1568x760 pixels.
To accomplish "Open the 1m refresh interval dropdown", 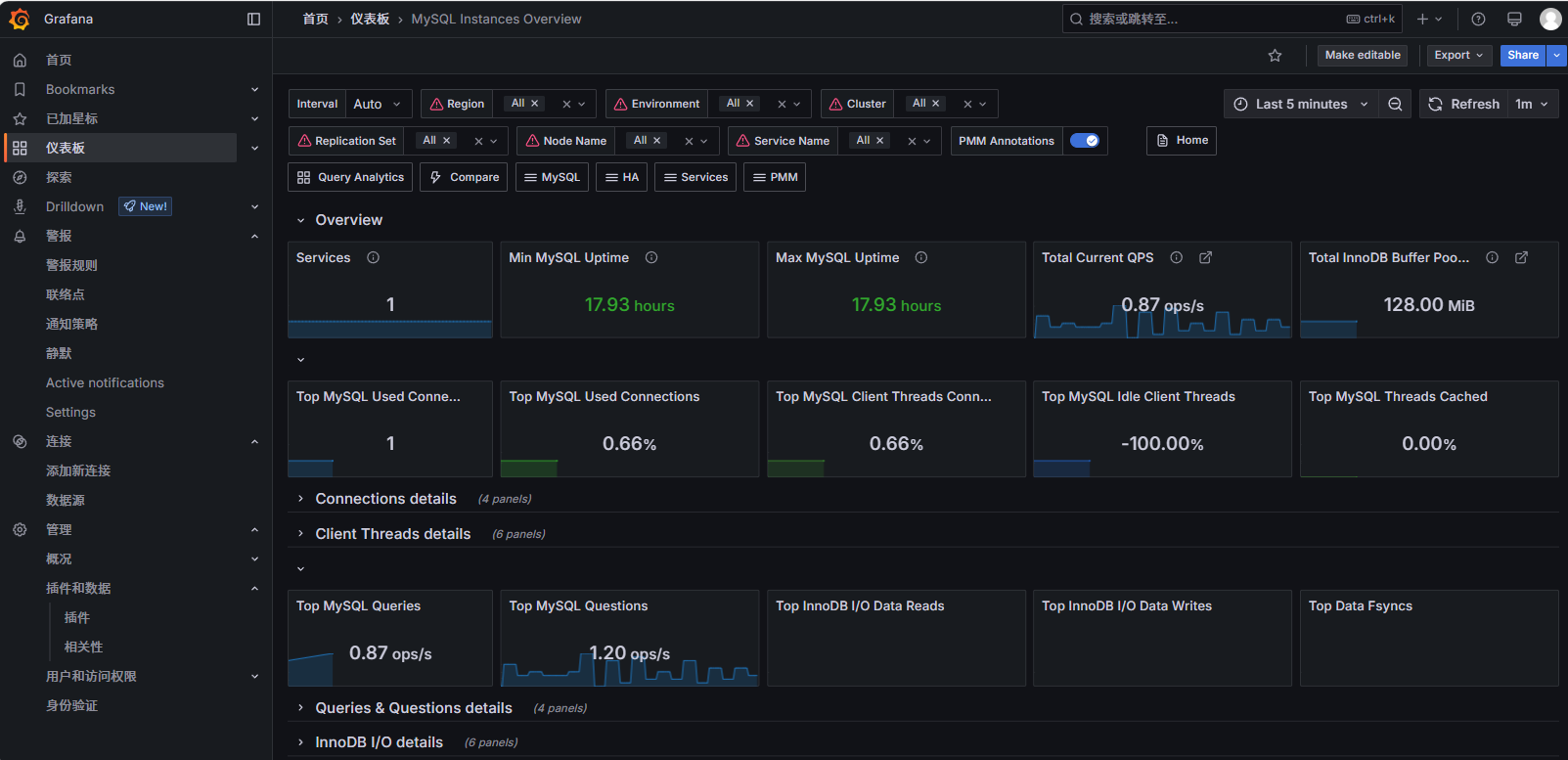I will click(x=1532, y=104).
